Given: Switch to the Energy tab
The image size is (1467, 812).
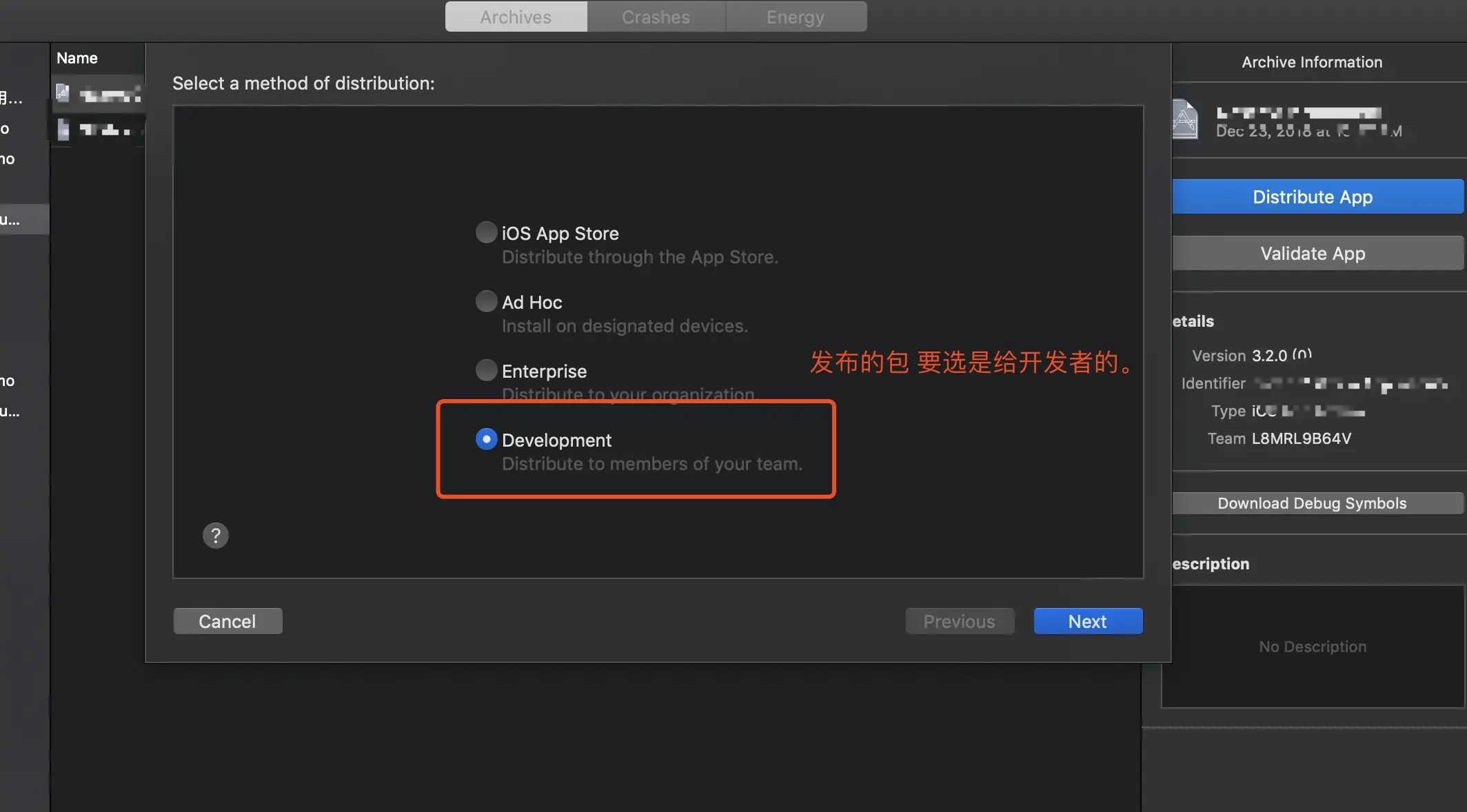Looking at the screenshot, I should coord(795,17).
